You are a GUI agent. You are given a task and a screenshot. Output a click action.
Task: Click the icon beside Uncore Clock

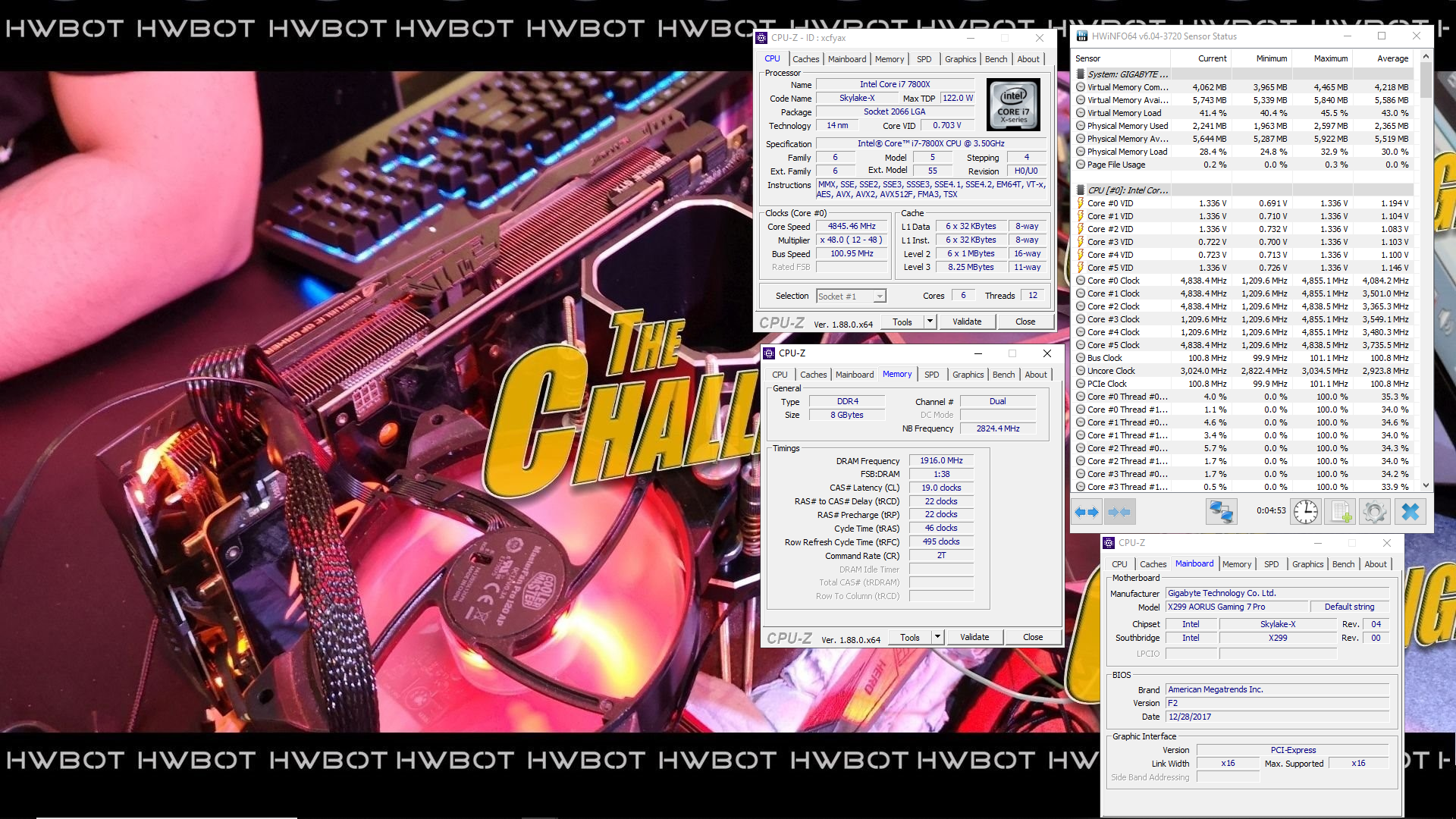tap(1081, 371)
